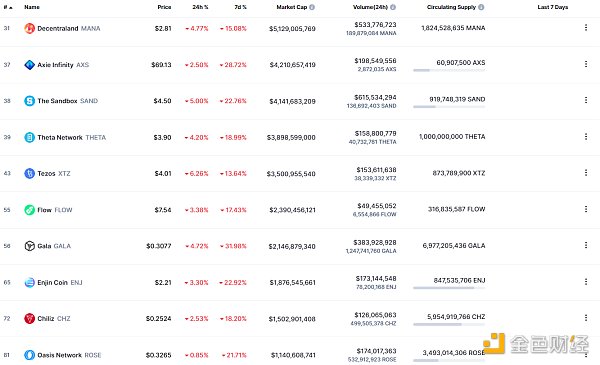Click the Axie Infinity diamond logo
The image size is (600, 365).
pyautogui.click(x=29, y=65)
